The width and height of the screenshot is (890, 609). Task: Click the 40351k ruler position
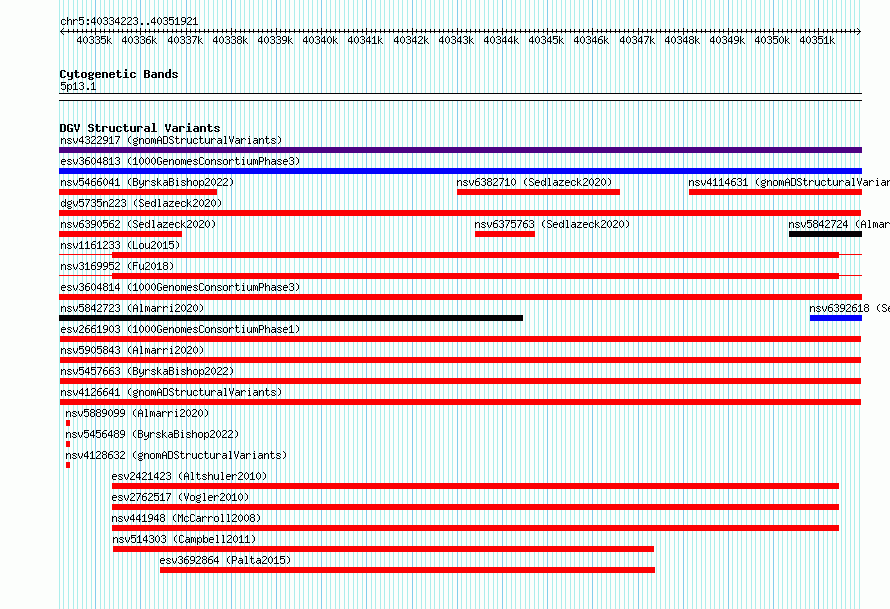tap(817, 40)
